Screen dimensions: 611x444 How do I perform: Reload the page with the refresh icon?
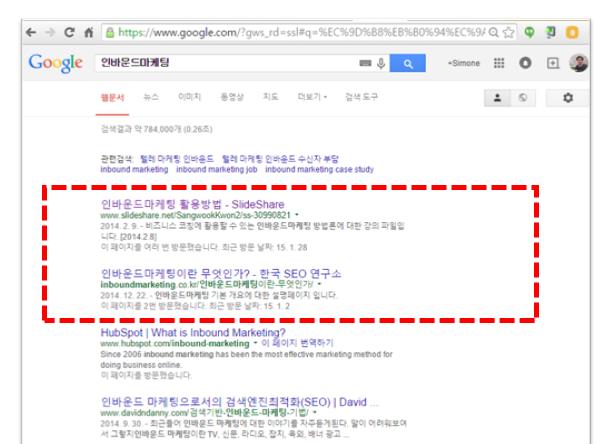click(x=69, y=32)
